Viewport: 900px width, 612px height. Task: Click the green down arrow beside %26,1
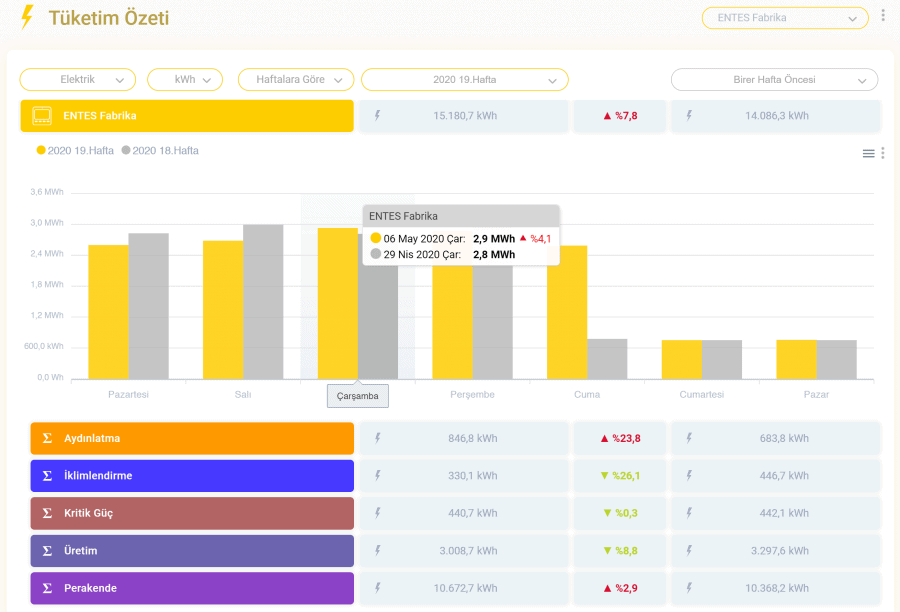[x=604, y=475]
